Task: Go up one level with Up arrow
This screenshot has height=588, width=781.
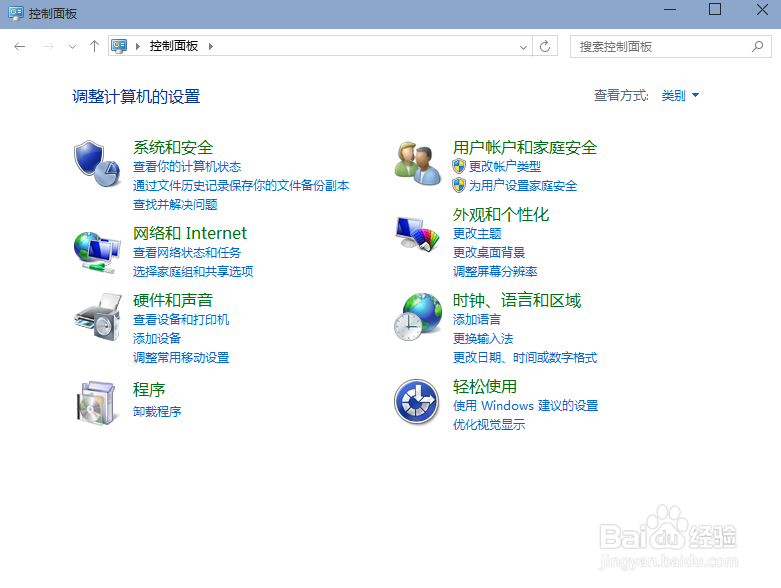Action: (x=94, y=46)
